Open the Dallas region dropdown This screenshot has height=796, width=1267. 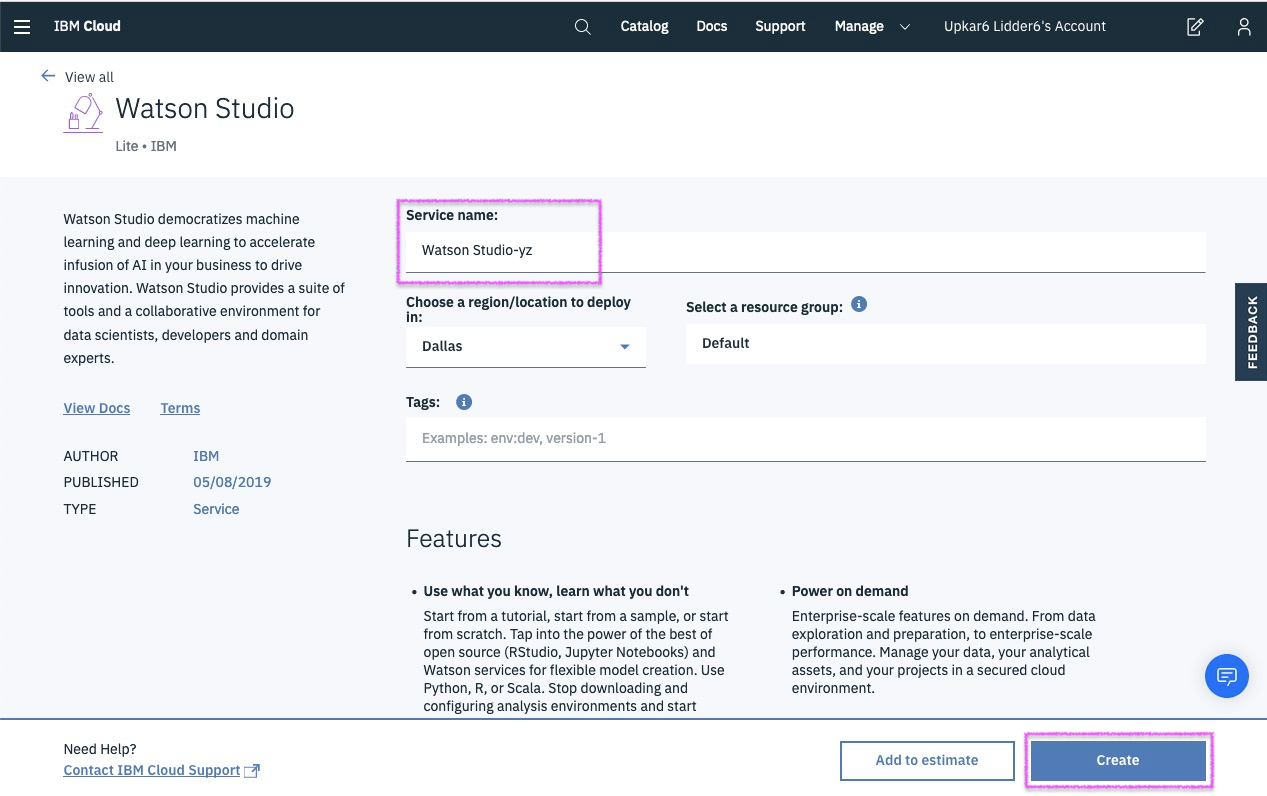526,347
